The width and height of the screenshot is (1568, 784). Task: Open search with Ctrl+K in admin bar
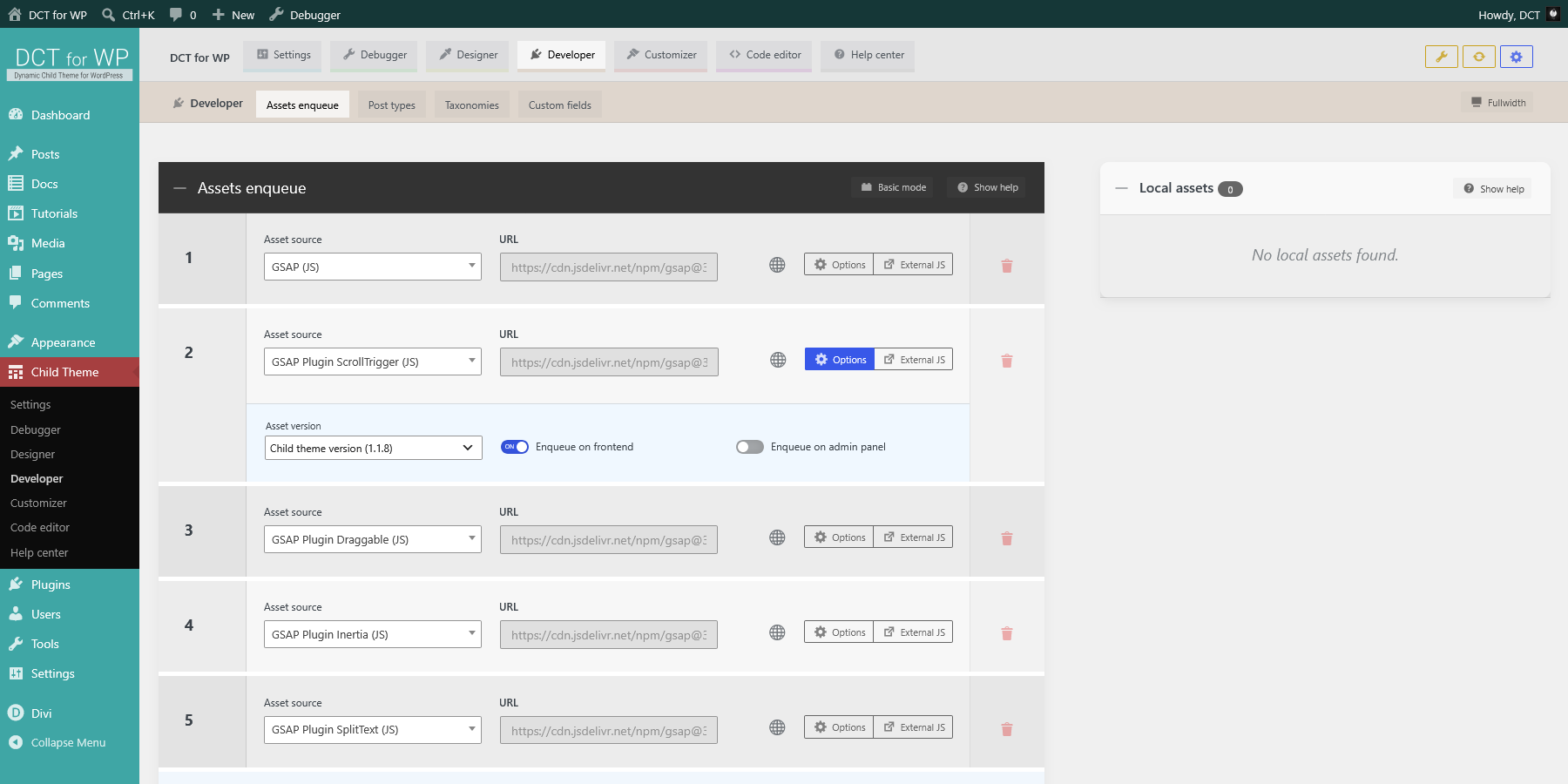tap(128, 15)
